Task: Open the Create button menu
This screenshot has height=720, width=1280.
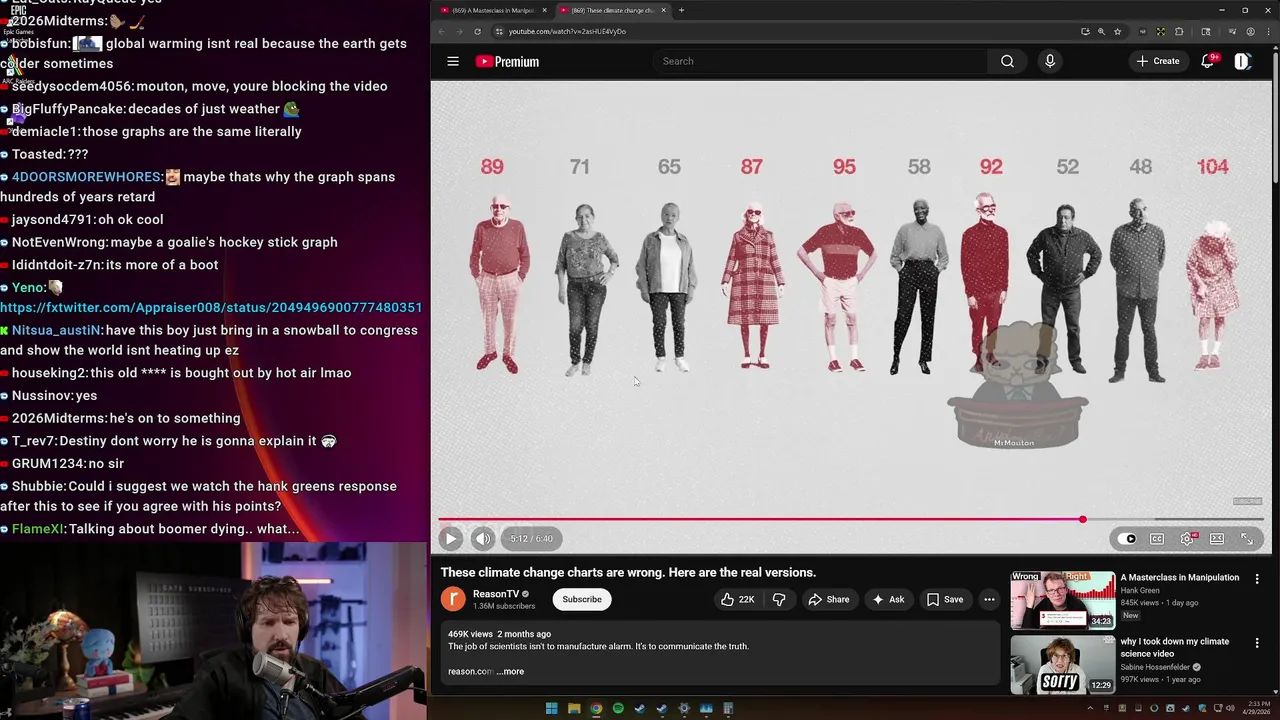Action: (1158, 61)
